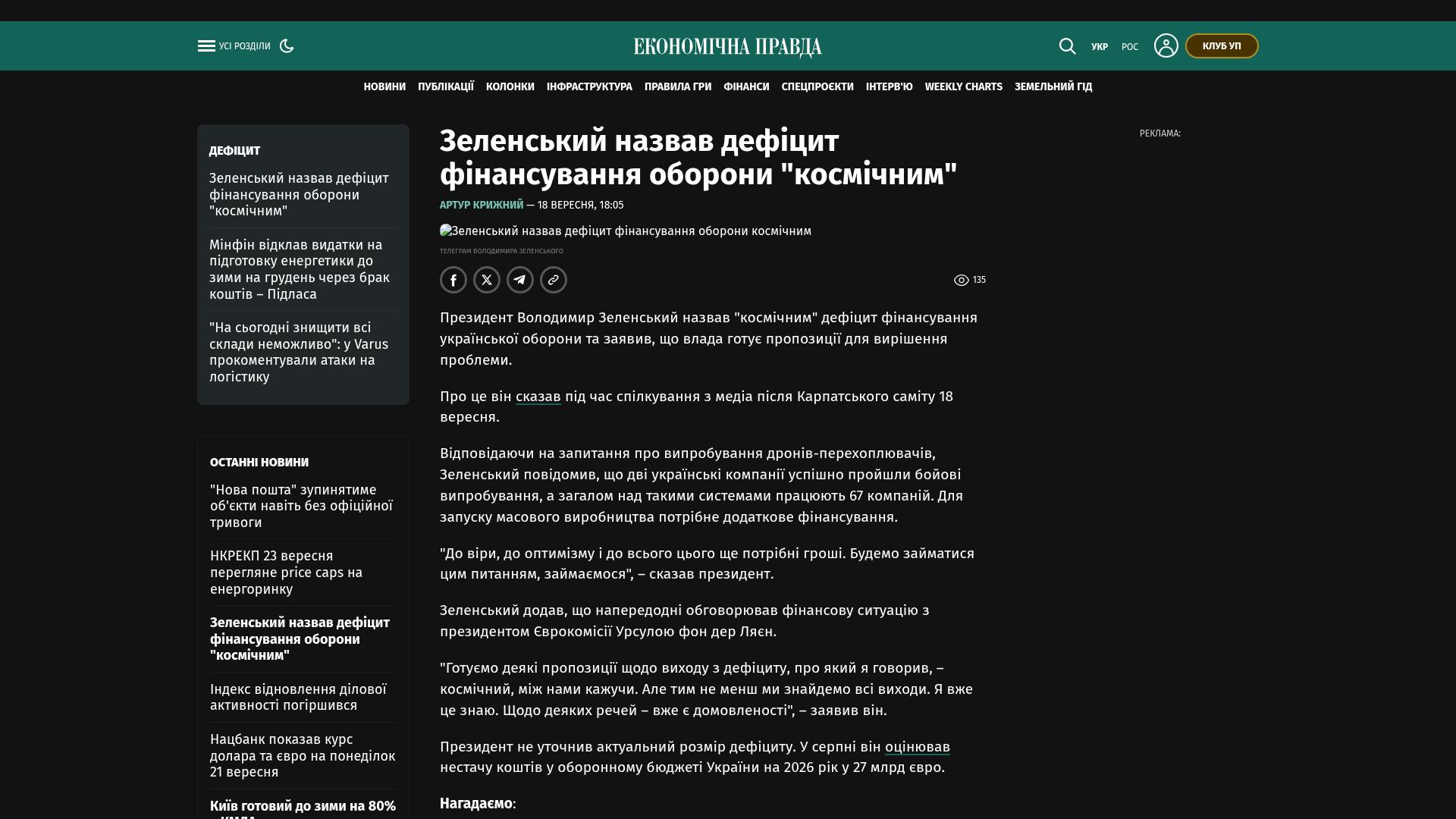This screenshot has height=819, width=1456.
Task: Open the 'оцінював' hyperlink in the text
Action: (x=918, y=747)
